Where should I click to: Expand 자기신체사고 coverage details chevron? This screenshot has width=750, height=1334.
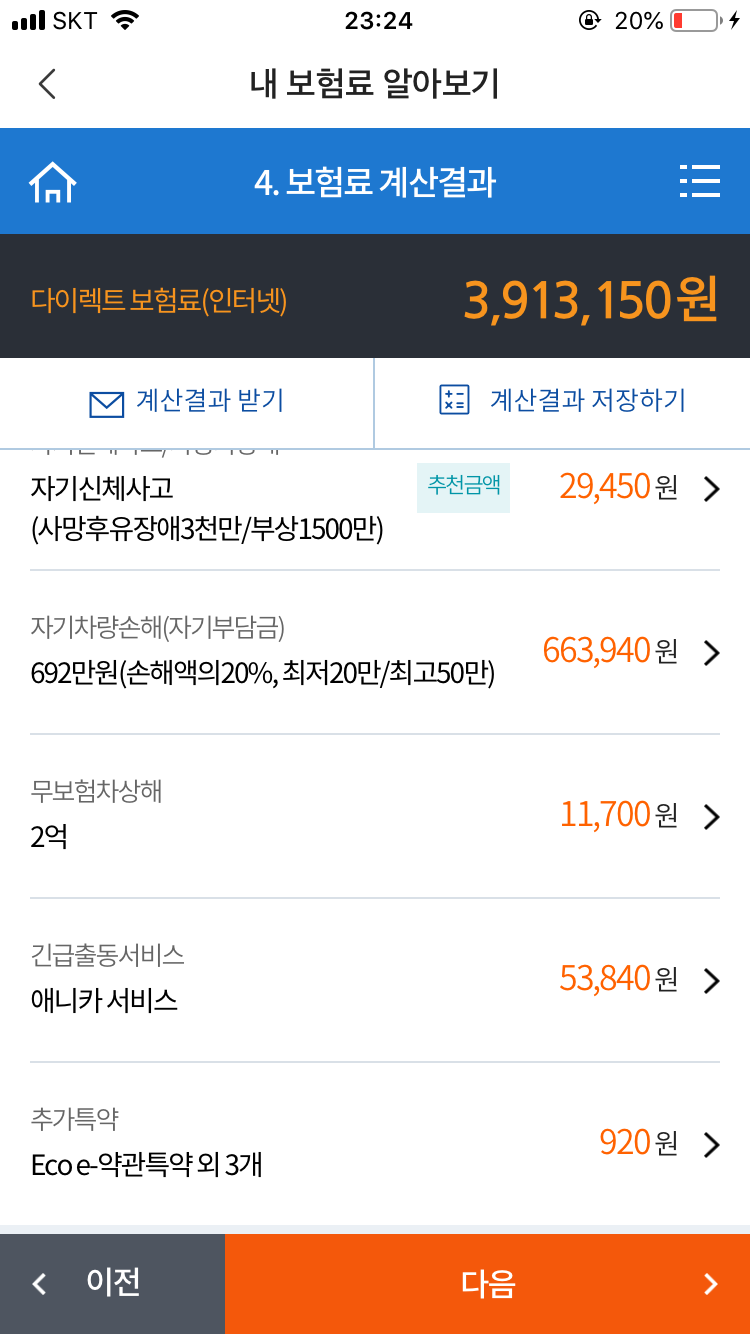tap(711, 489)
